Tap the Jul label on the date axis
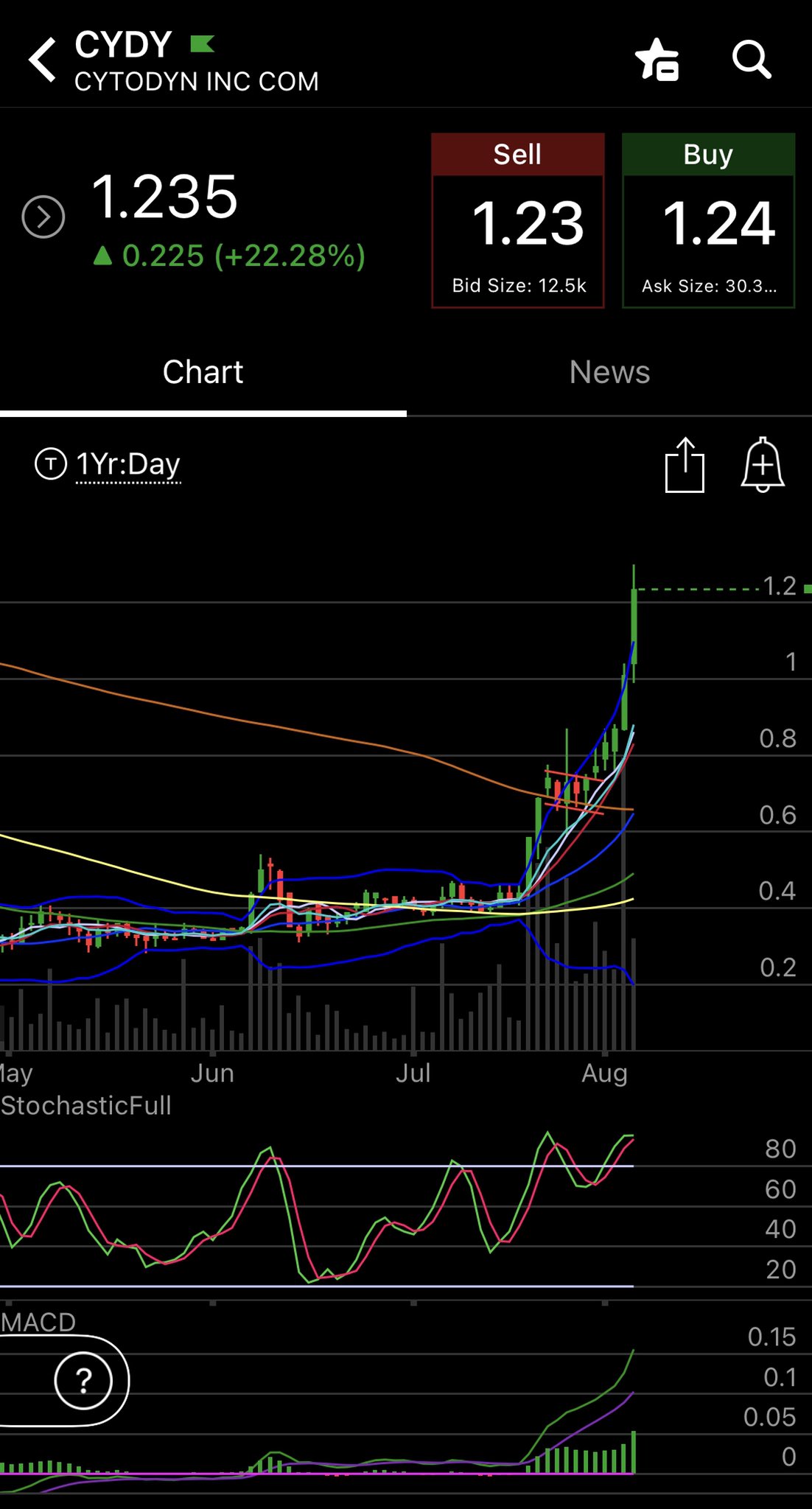The height and width of the screenshot is (1509, 812). click(413, 1073)
